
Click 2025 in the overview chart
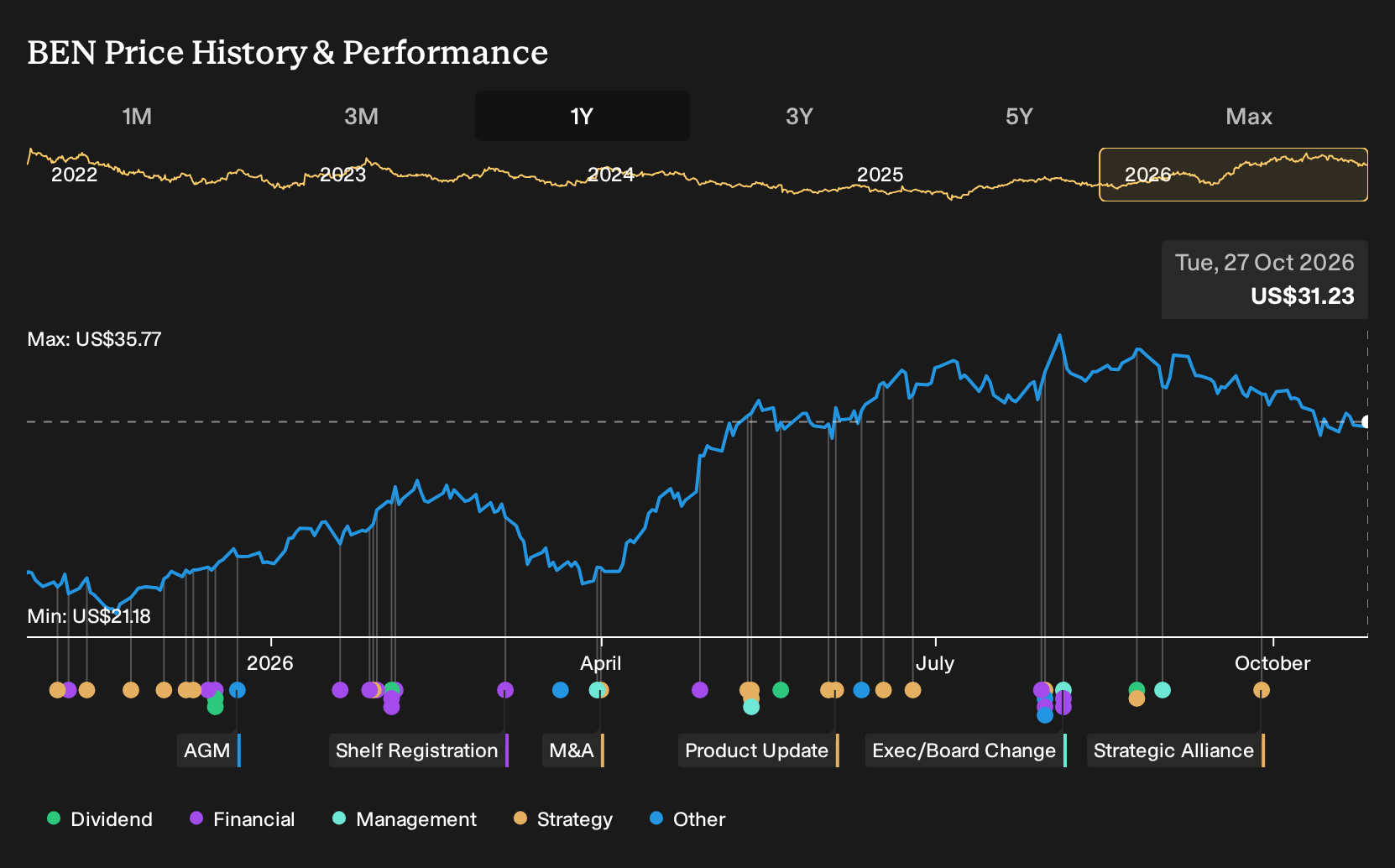point(880,175)
